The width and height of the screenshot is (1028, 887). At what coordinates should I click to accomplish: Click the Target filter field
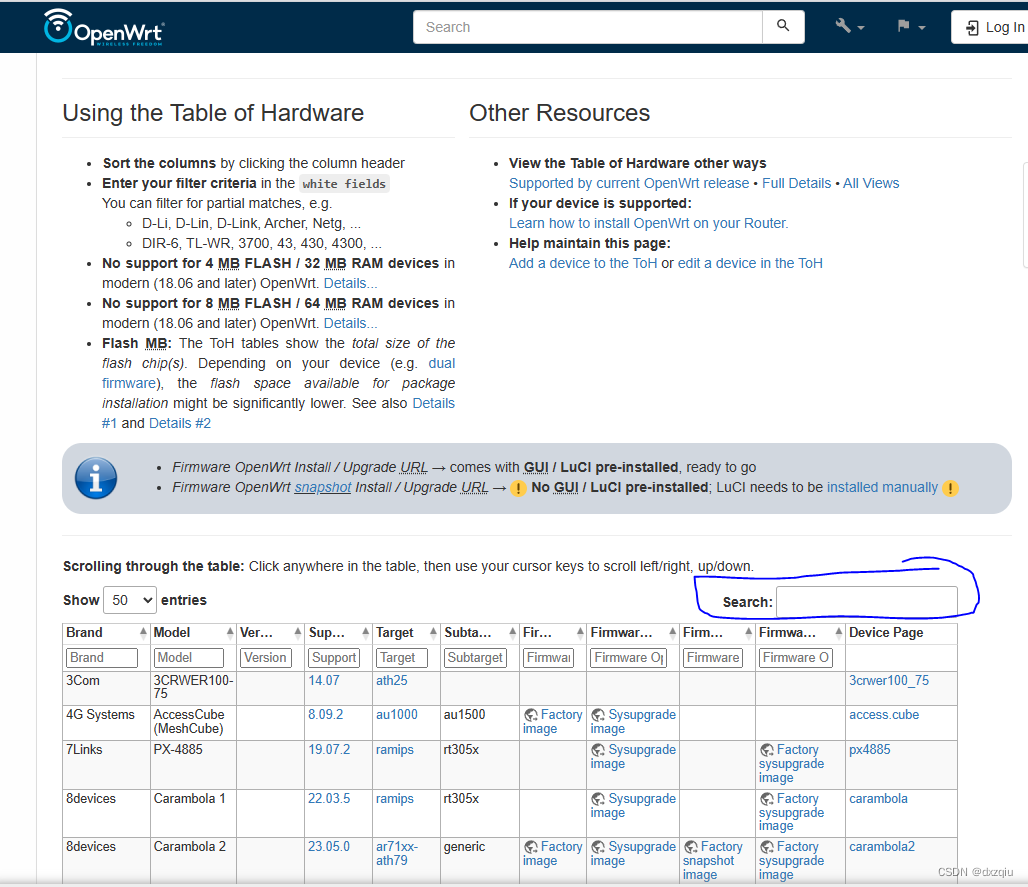pos(402,658)
